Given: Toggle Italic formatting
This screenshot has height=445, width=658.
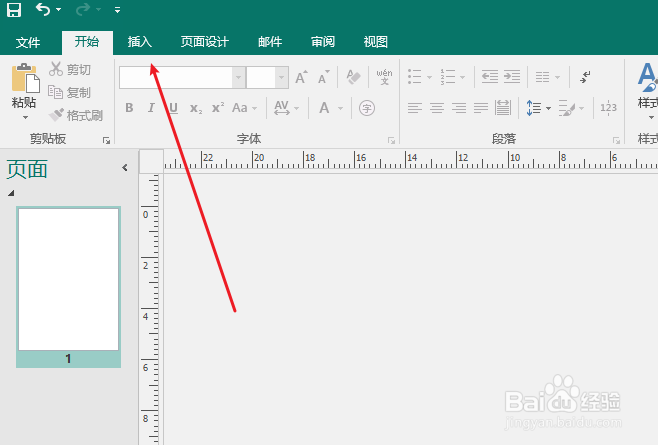Looking at the screenshot, I should (151, 108).
